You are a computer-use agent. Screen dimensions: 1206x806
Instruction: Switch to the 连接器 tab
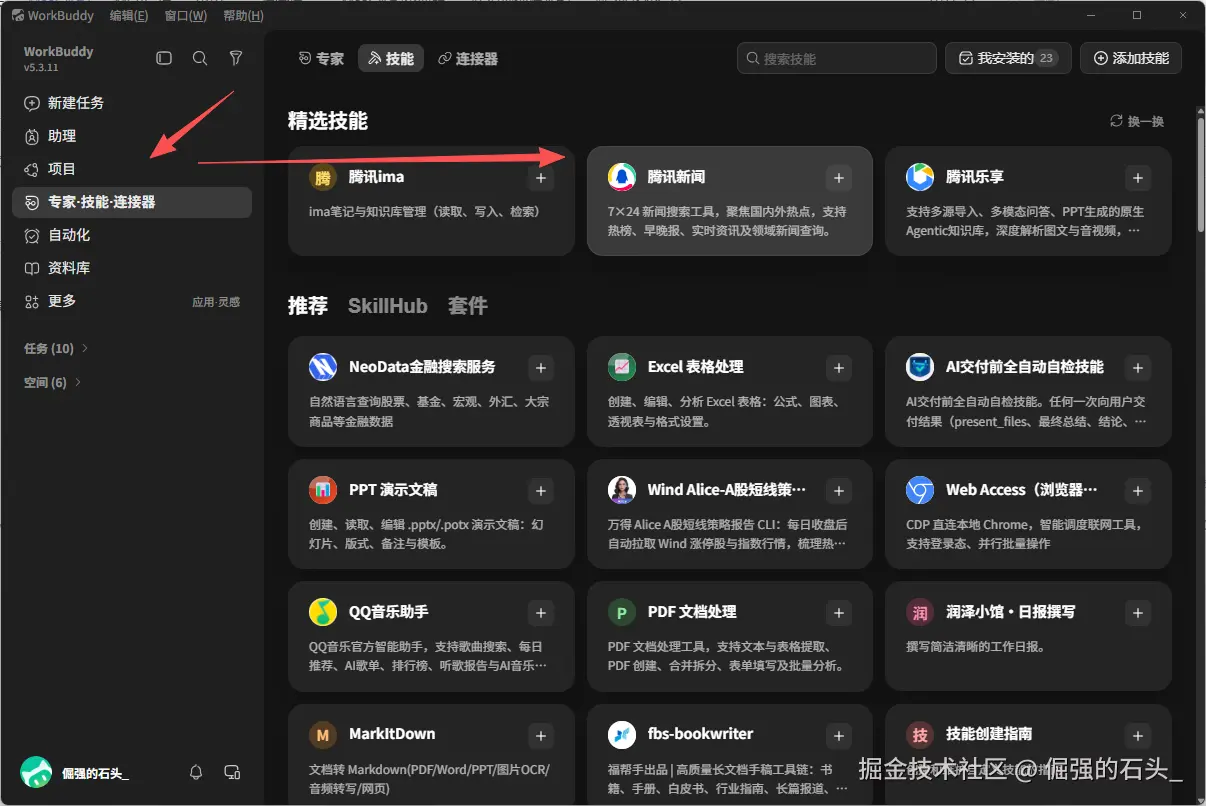point(468,59)
